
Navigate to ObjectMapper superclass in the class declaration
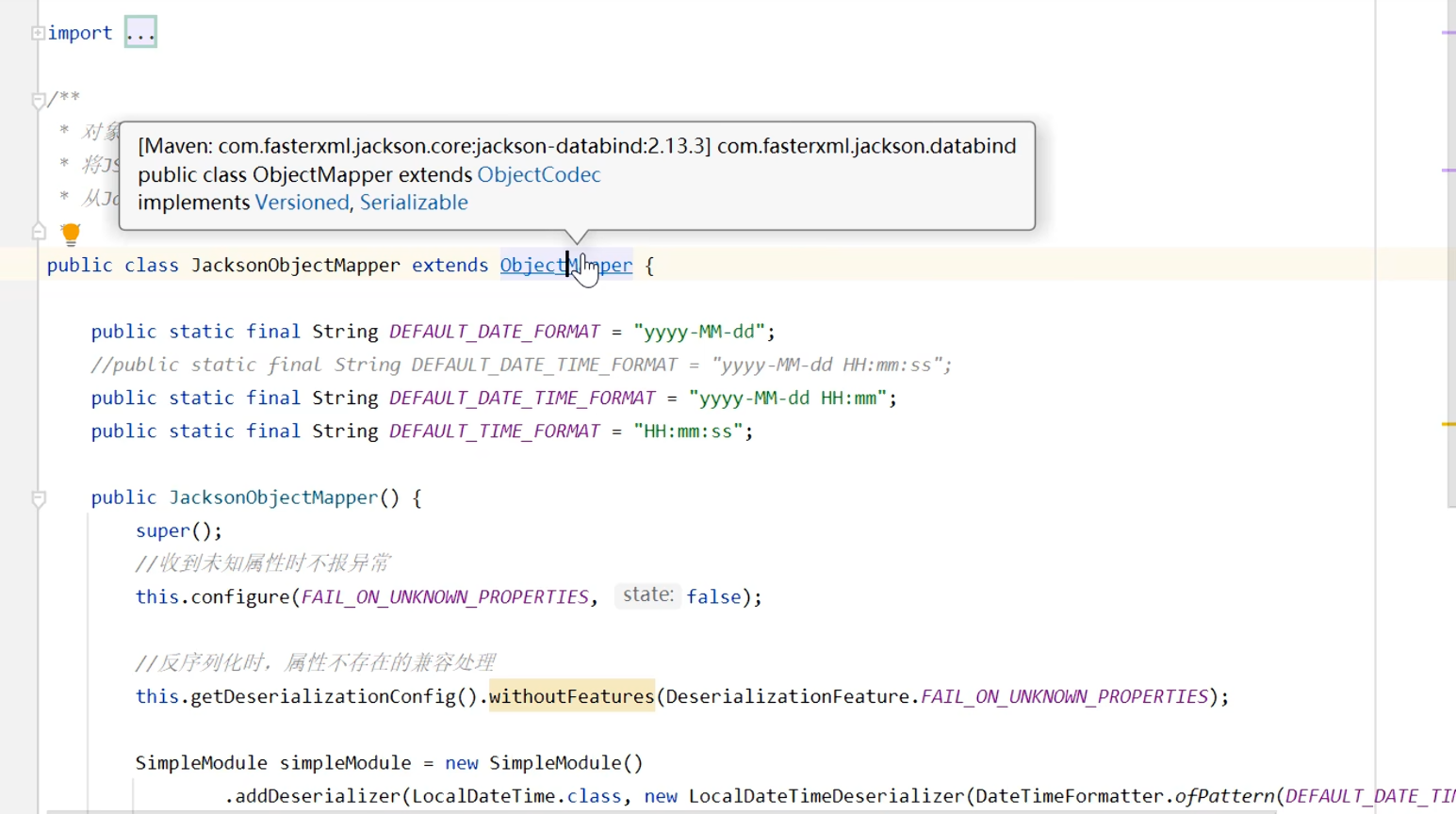[x=565, y=266]
